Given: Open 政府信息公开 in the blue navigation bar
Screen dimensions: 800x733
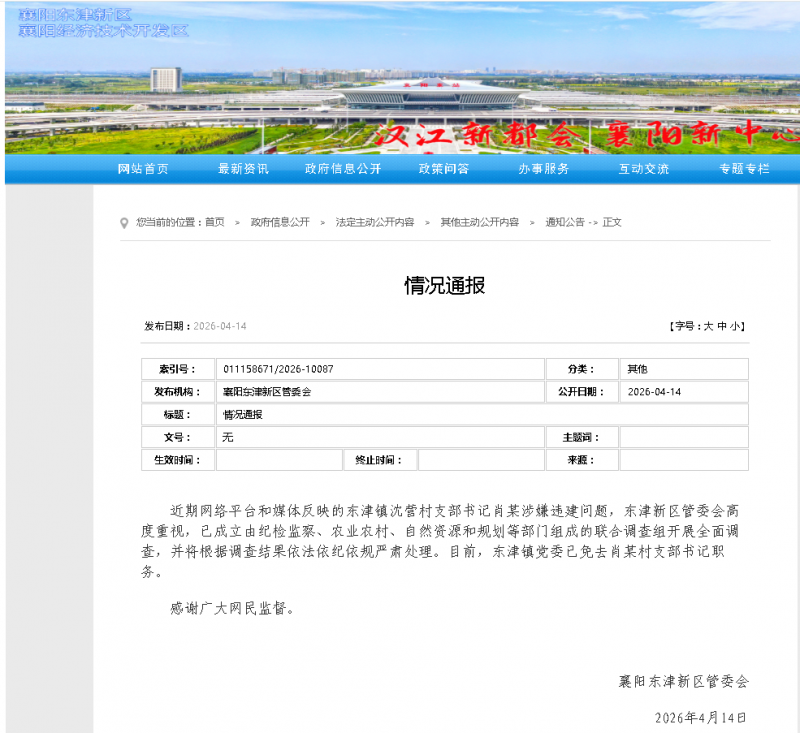Looking at the screenshot, I should point(343,169).
